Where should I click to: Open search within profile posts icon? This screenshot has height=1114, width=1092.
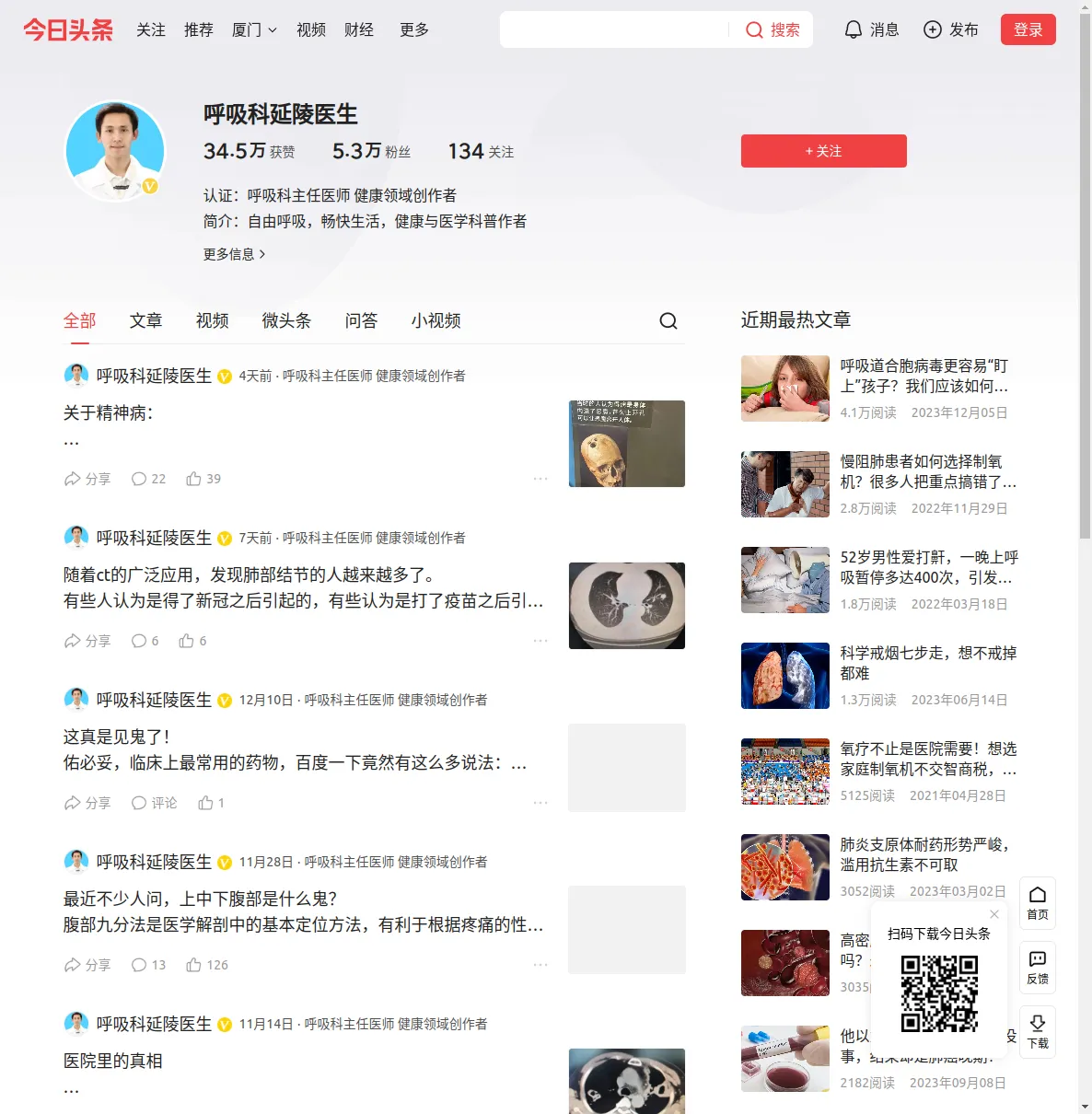pyautogui.click(x=668, y=320)
